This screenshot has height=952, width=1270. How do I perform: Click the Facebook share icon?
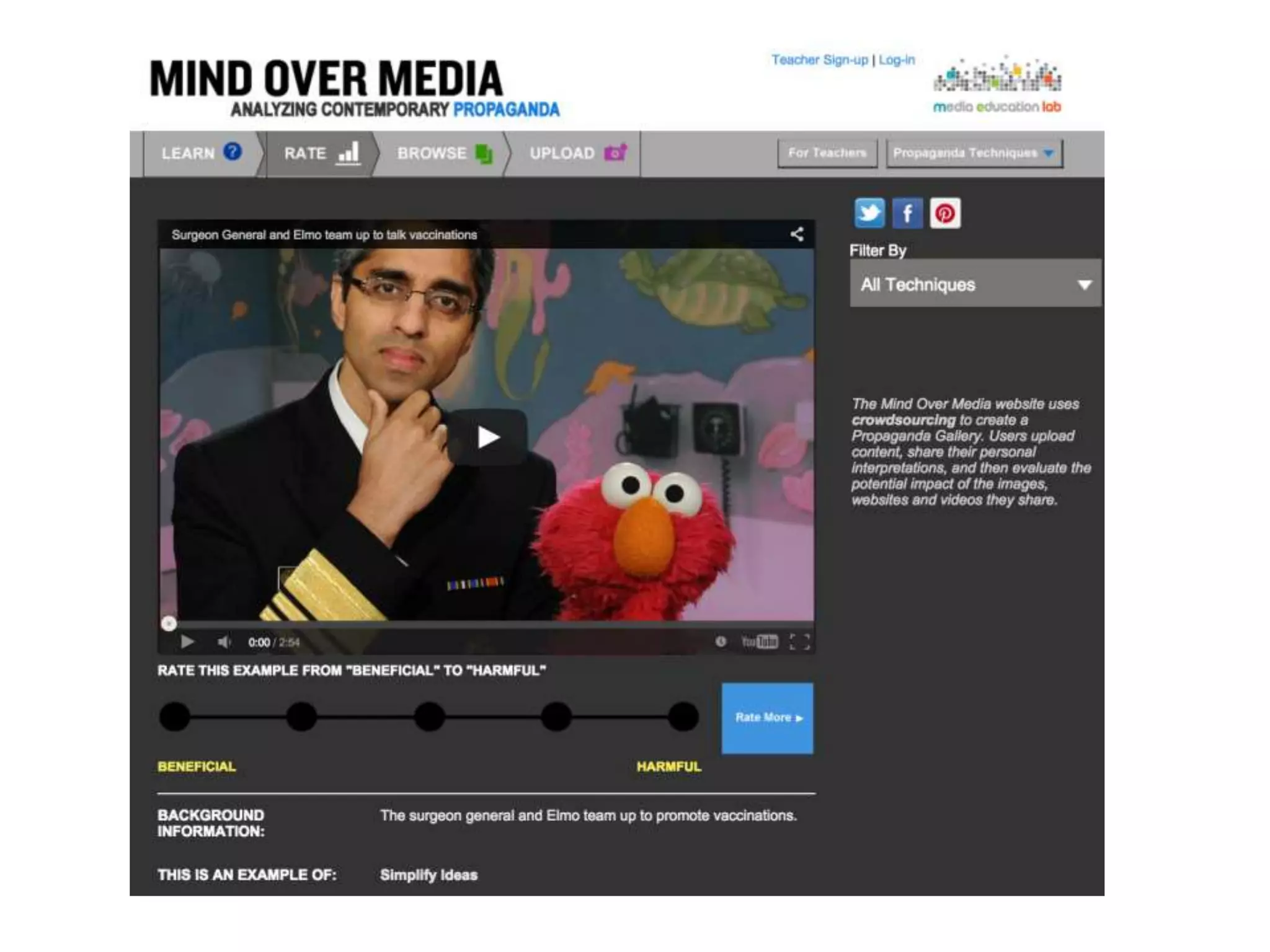click(x=907, y=214)
